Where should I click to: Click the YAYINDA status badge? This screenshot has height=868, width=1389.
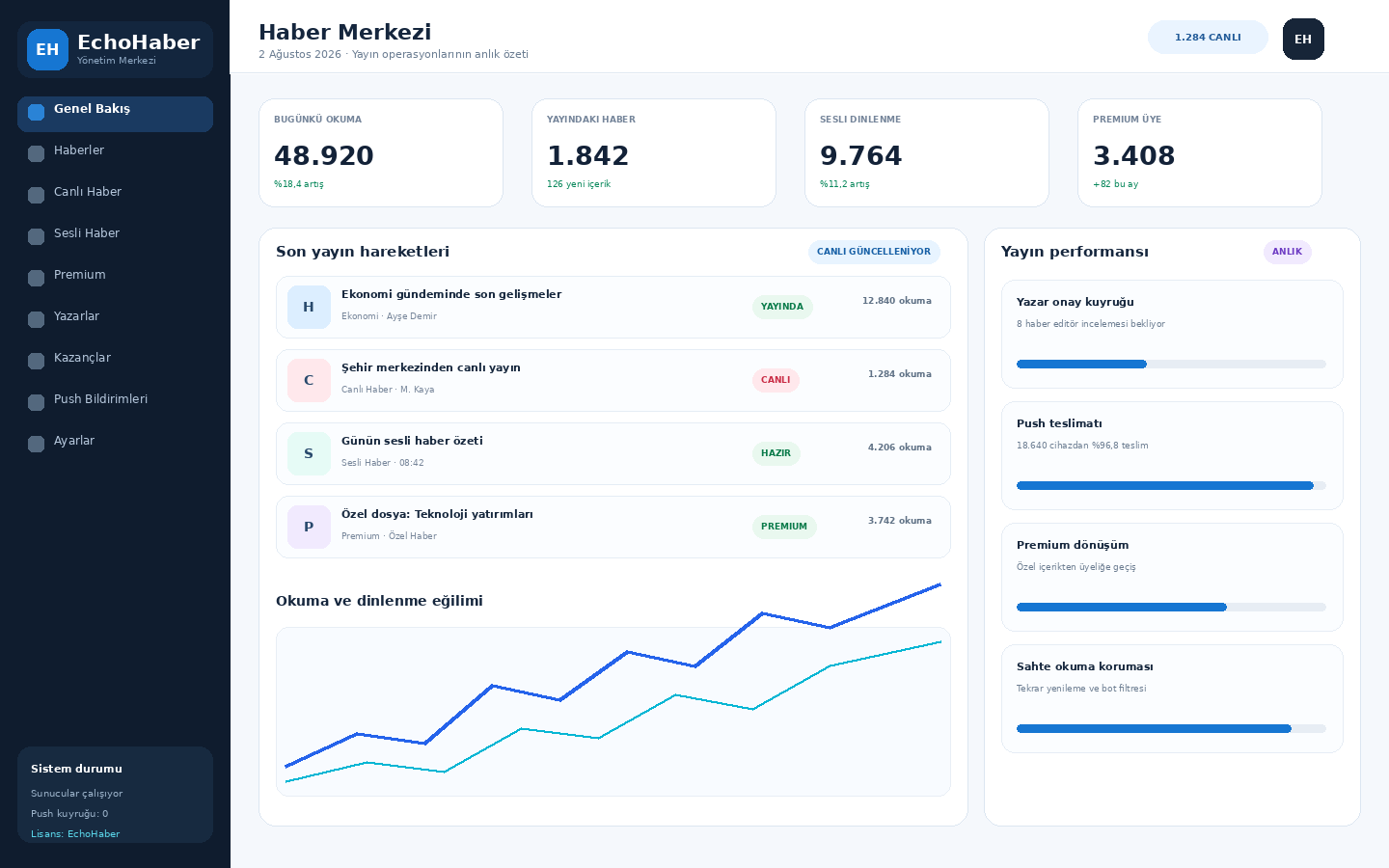(782, 307)
